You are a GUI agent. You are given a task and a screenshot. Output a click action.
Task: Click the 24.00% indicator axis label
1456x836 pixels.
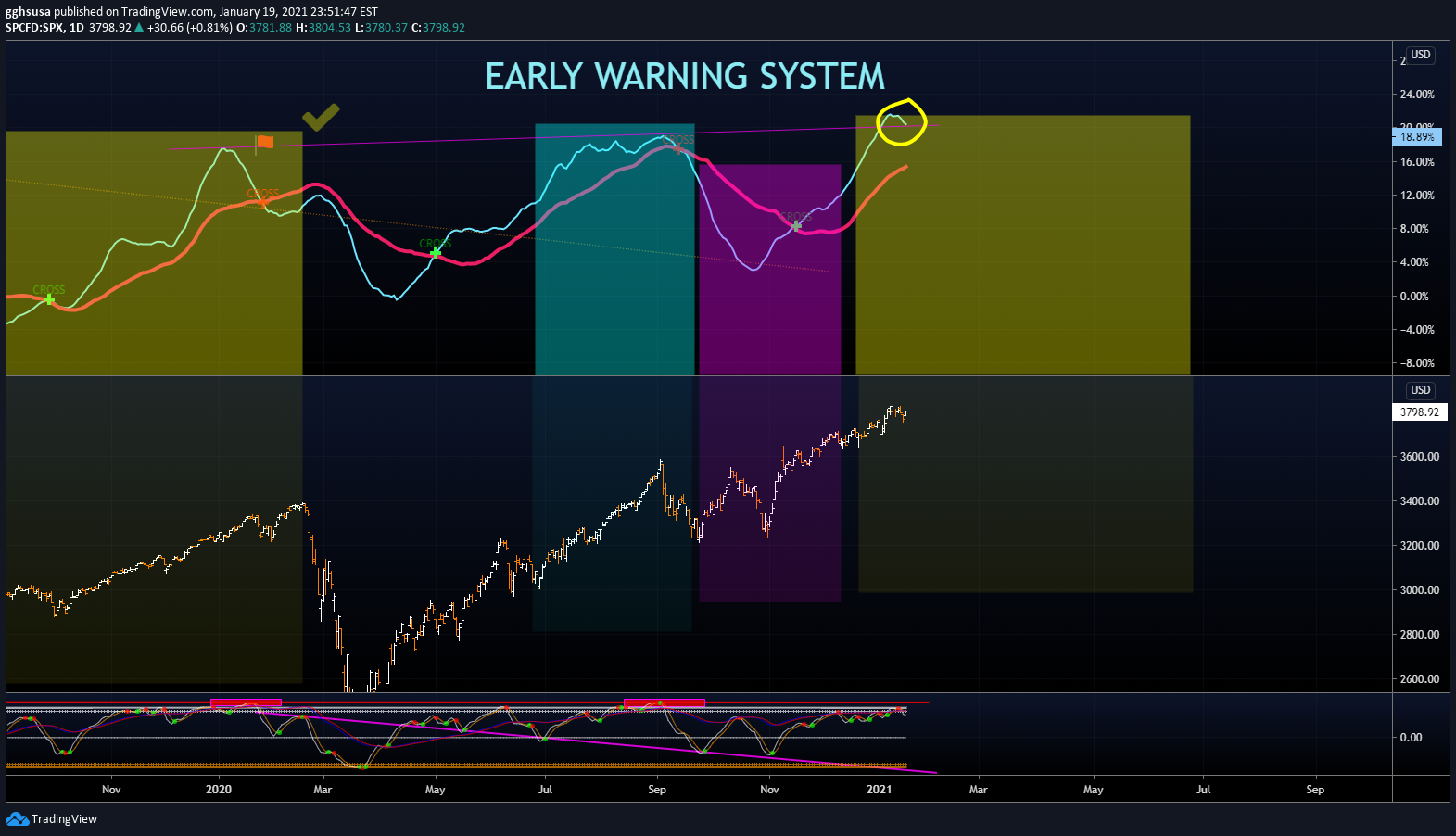(x=1417, y=95)
